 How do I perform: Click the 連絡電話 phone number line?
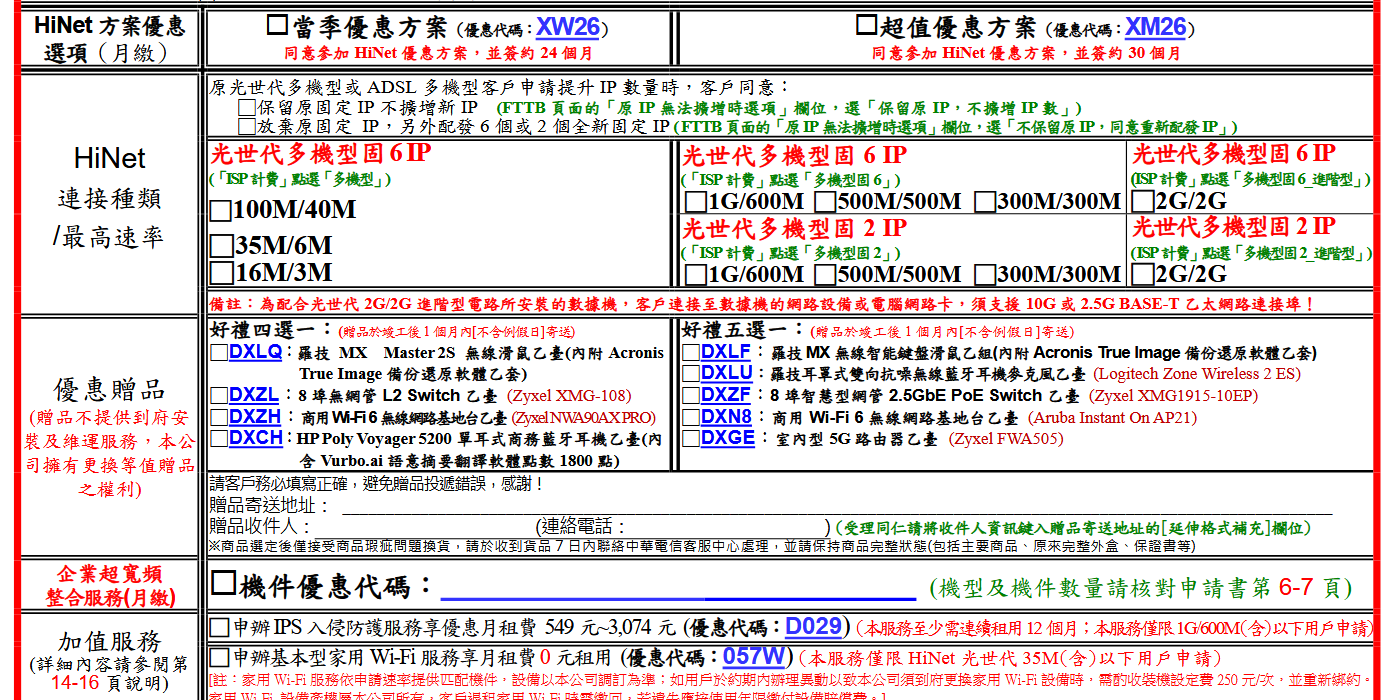pos(728,527)
